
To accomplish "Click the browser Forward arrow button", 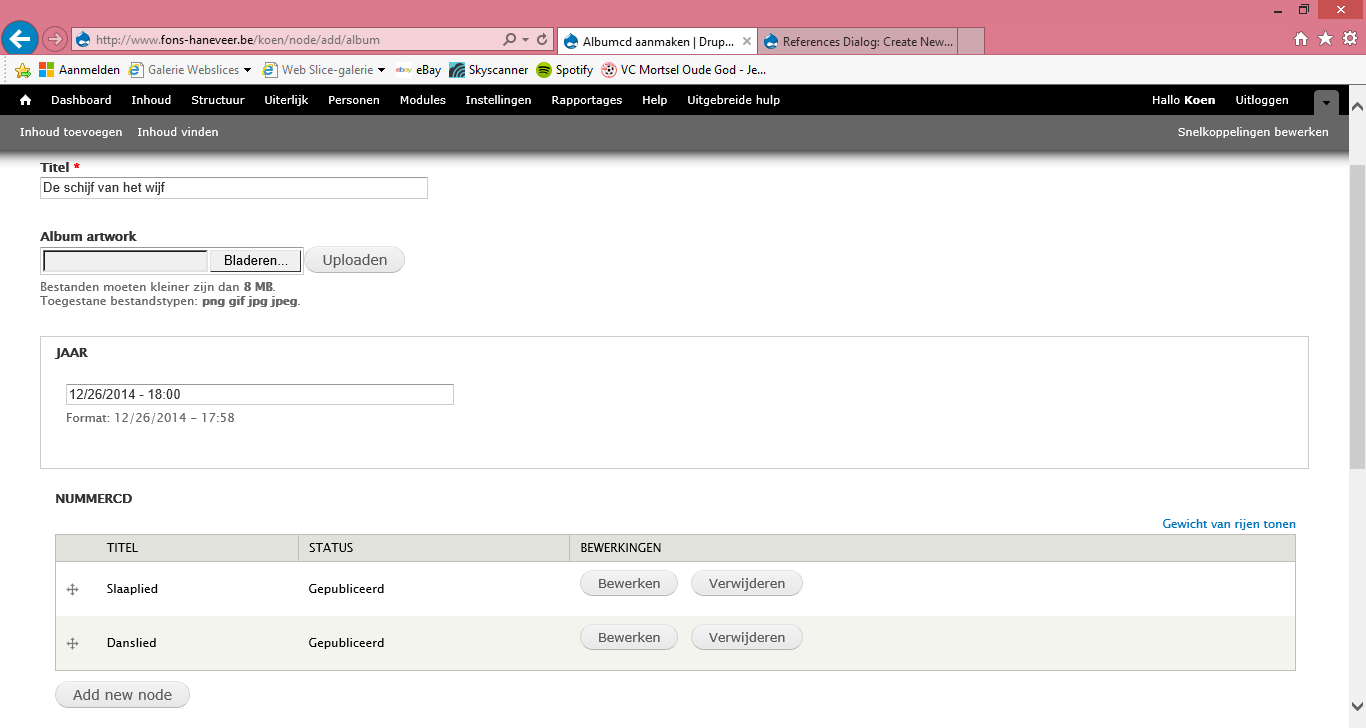I will pyautogui.click(x=55, y=40).
